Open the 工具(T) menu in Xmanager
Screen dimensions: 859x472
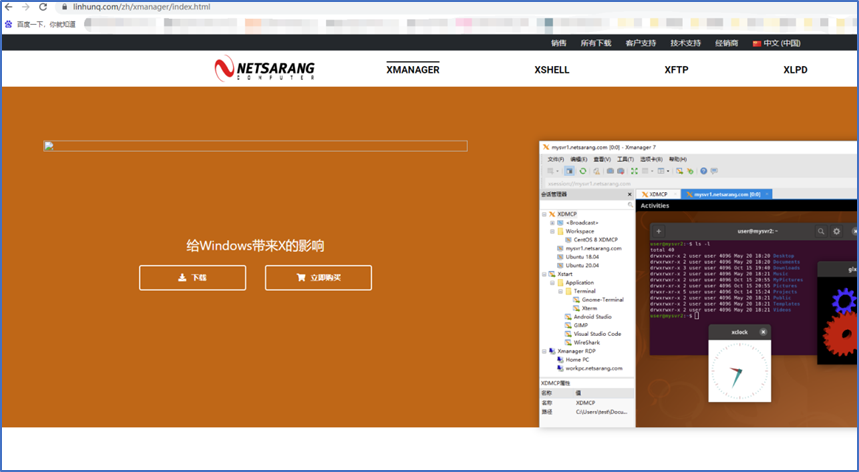click(x=625, y=159)
